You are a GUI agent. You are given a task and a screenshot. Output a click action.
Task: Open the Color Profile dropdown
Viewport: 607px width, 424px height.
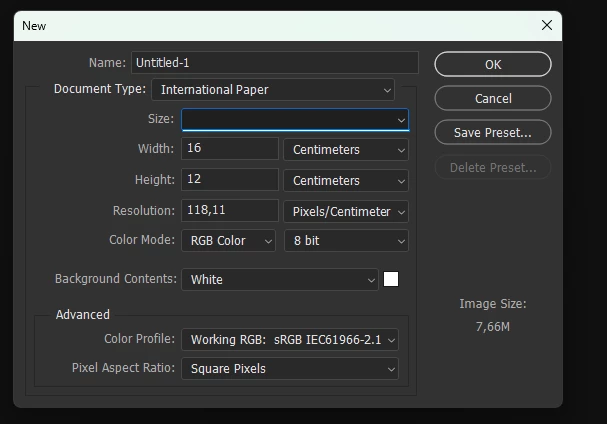click(290, 340)
